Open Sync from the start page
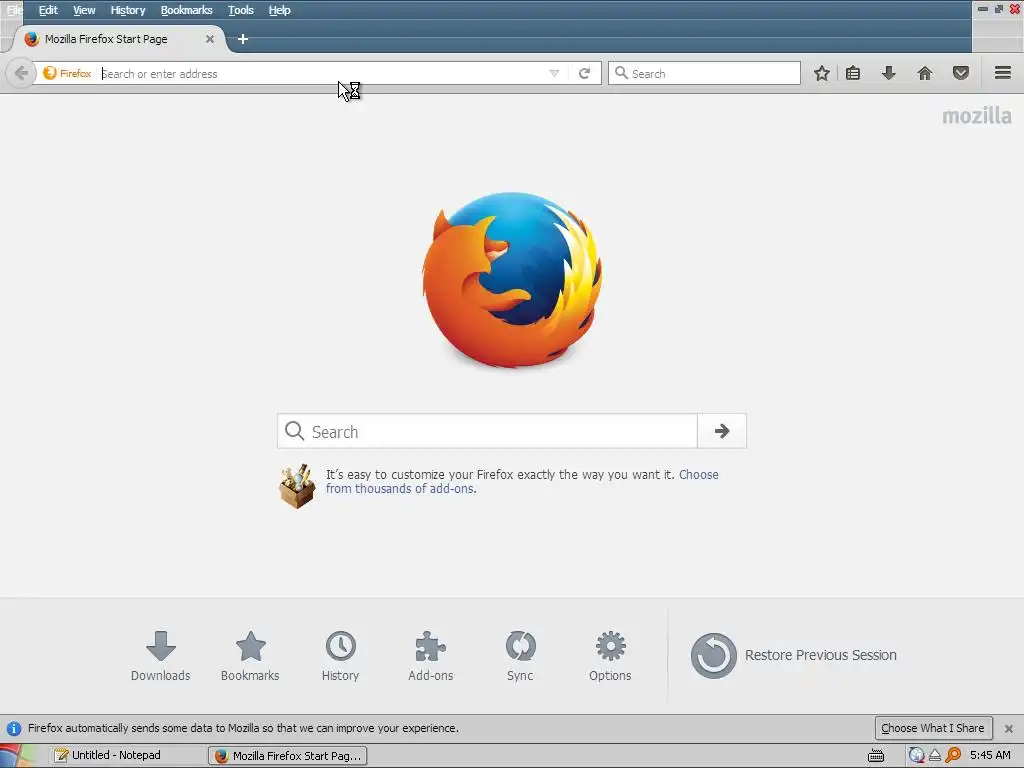The height and width of the screenshot is (768, 1024). coord(520,656)
